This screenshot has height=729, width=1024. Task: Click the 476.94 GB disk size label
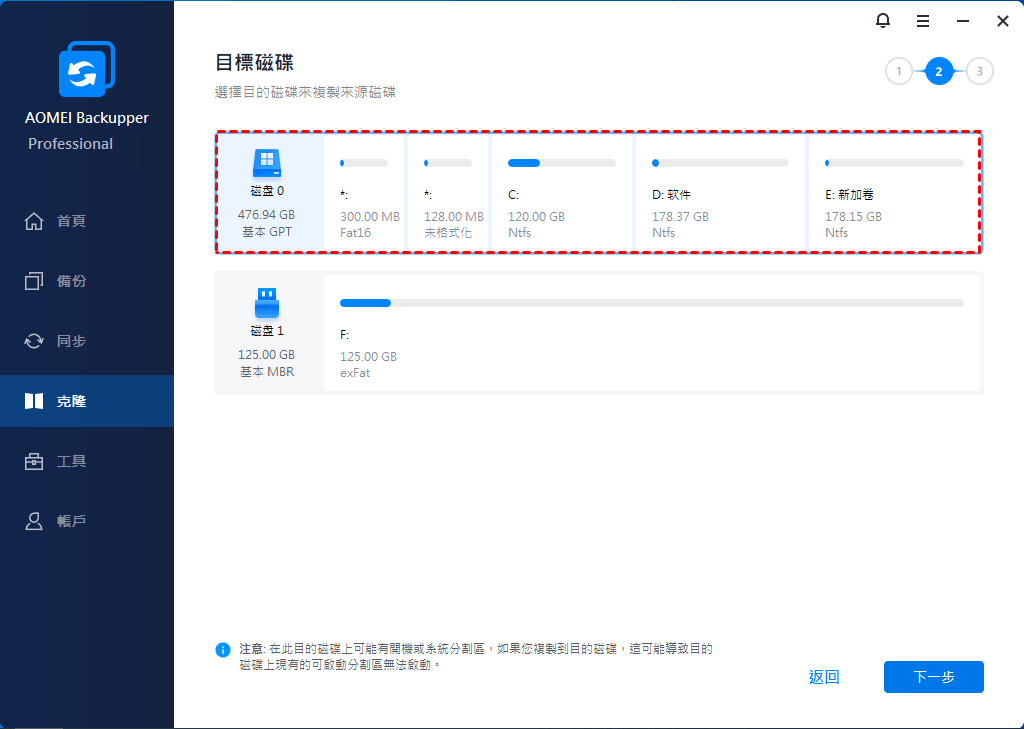coord(266,214)
